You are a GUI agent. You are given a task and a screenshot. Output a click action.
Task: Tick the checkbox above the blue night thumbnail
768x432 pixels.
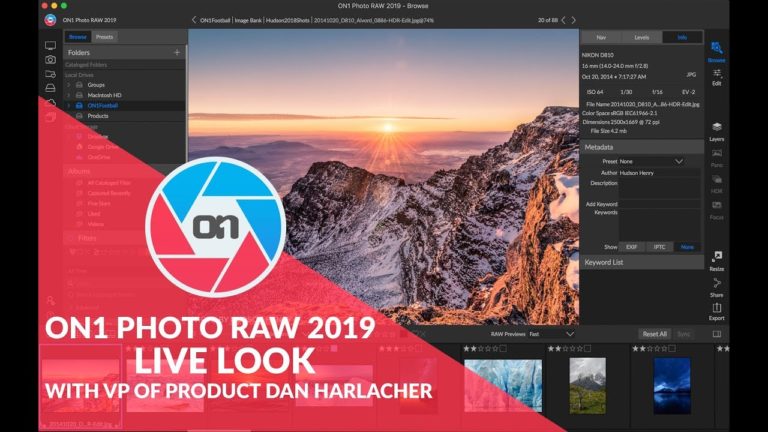672,348
